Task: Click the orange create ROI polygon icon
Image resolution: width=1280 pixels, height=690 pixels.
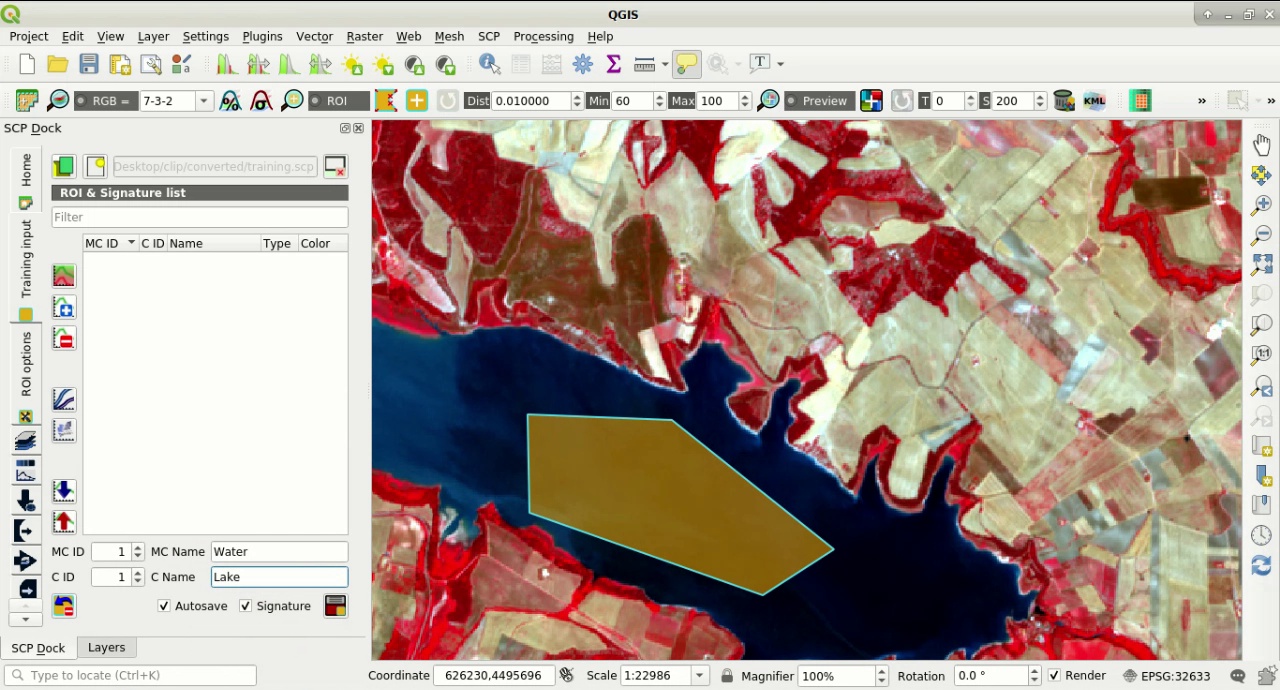Action: pyautogui.click(x=385, y=101)
